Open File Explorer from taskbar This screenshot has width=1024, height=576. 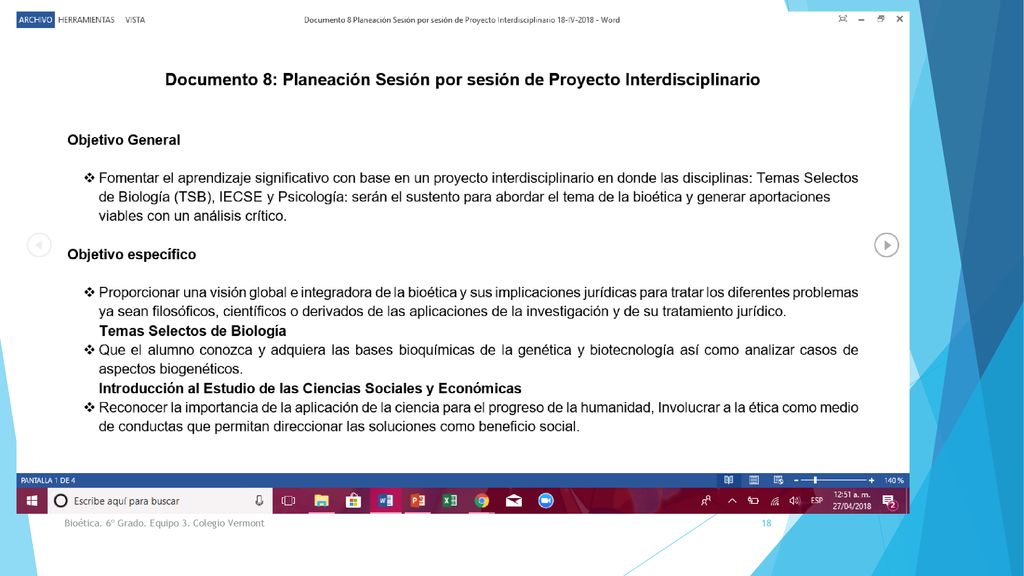coord(321,501)
